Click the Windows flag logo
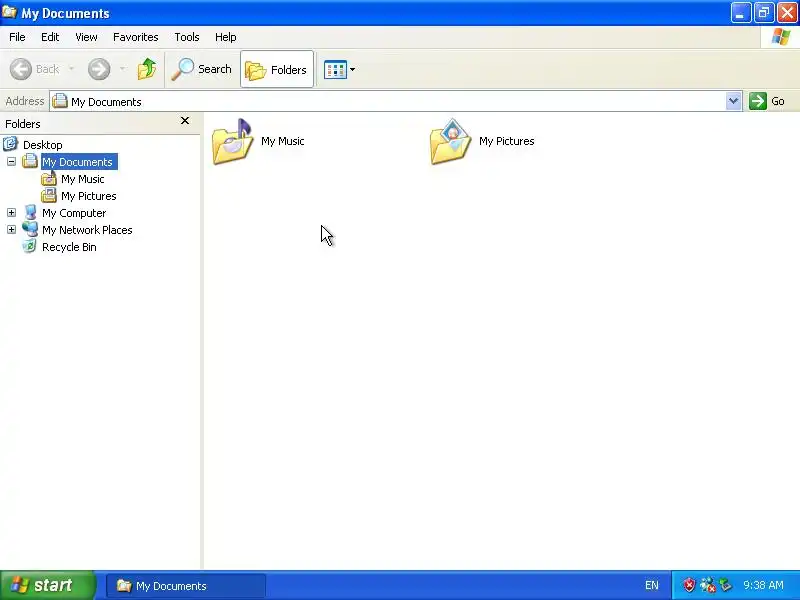The height and width of the screenshot is (600, 800). pos(781,37)
